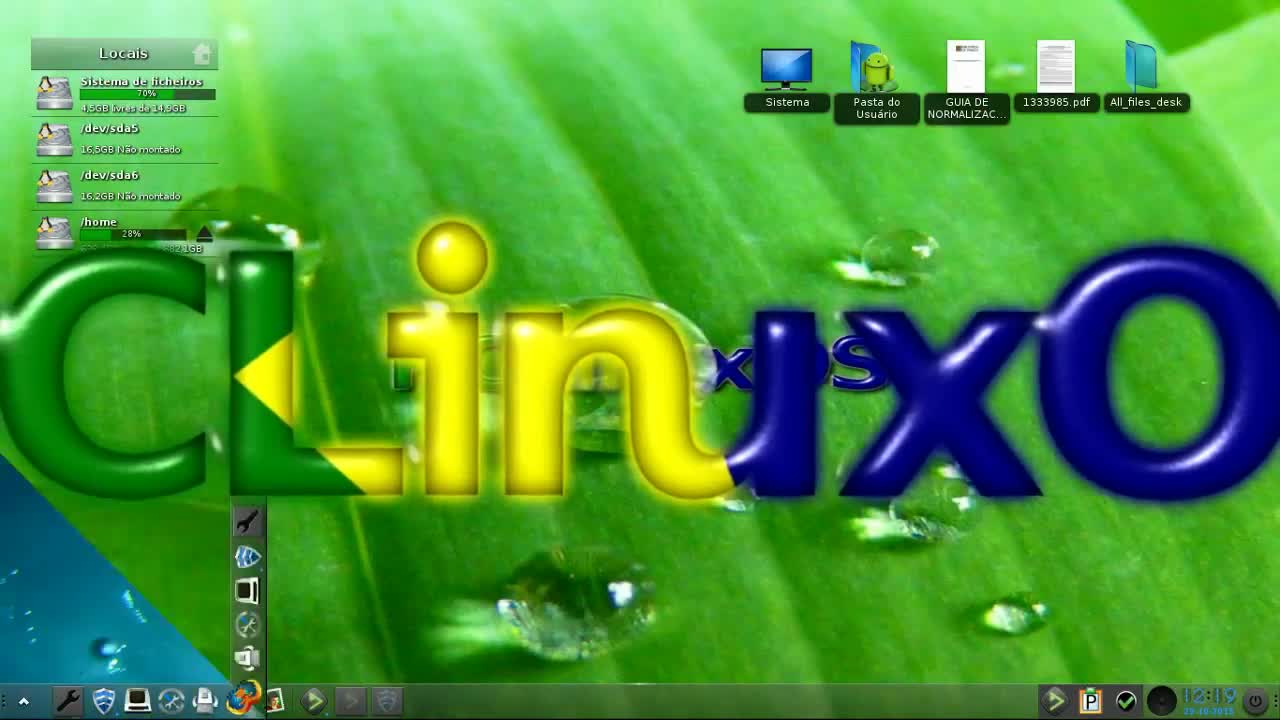1280x720 pixels.
Task: Expand the up arrow in taskbar
Action: [x=24, y=701]
